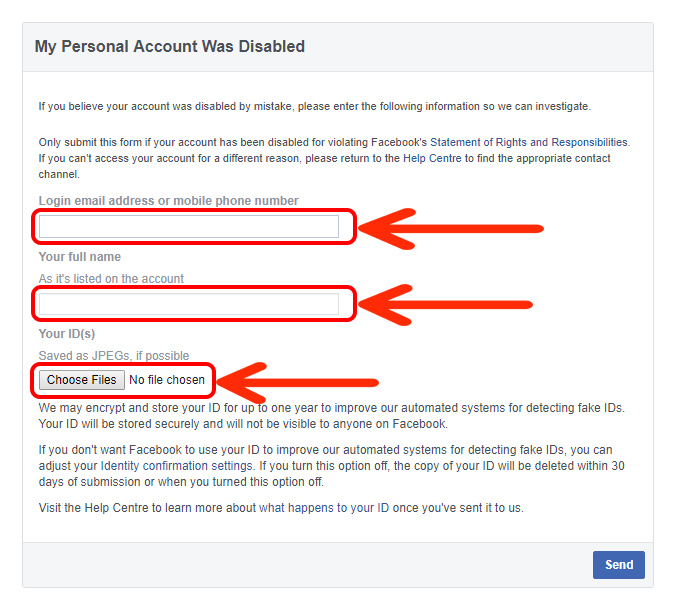
Task: Click the login email or phone number field
Action: (189, 227)
